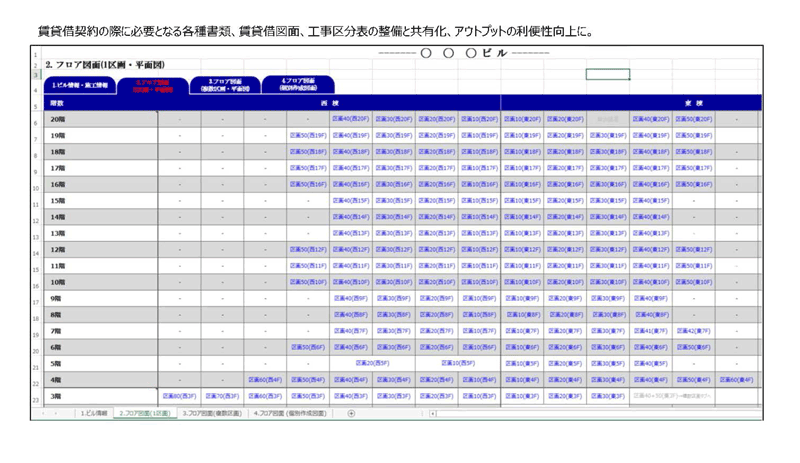Screen dimensions: 800x463
Task: Open link 区画80(西3F)
Action: coord(180,396)
